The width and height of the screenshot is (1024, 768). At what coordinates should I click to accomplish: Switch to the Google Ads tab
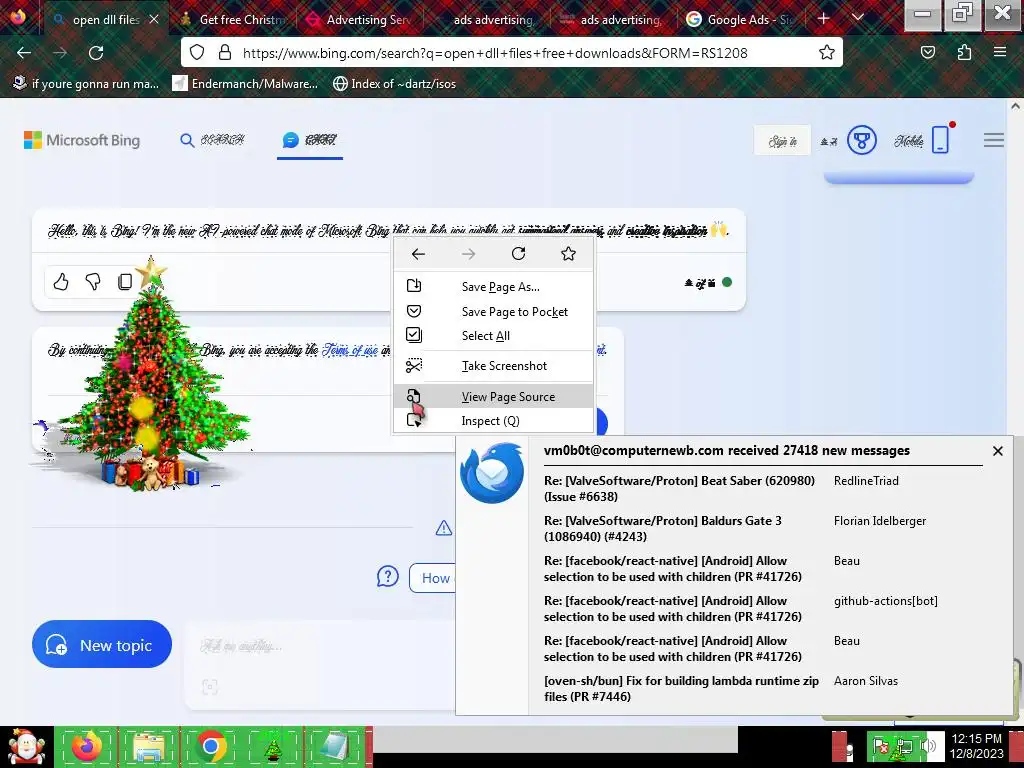(740, 20)
